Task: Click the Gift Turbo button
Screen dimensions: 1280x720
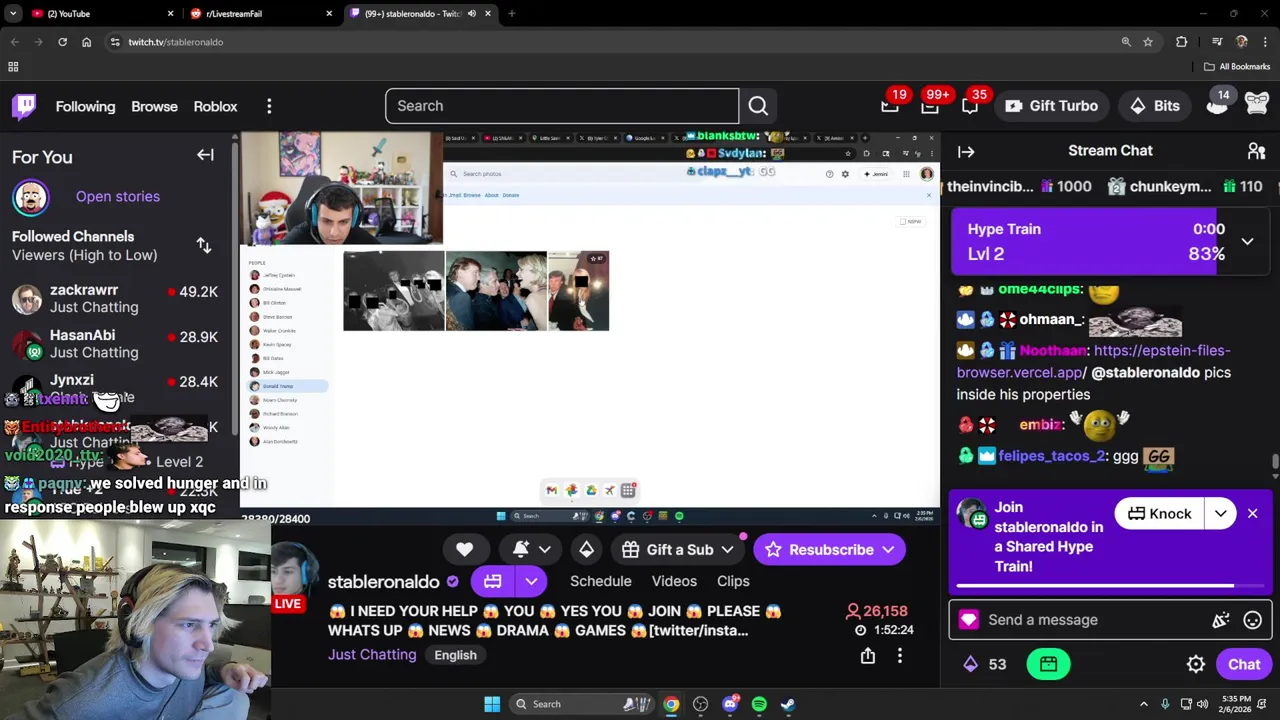Action: click(x=1051, y=106)
